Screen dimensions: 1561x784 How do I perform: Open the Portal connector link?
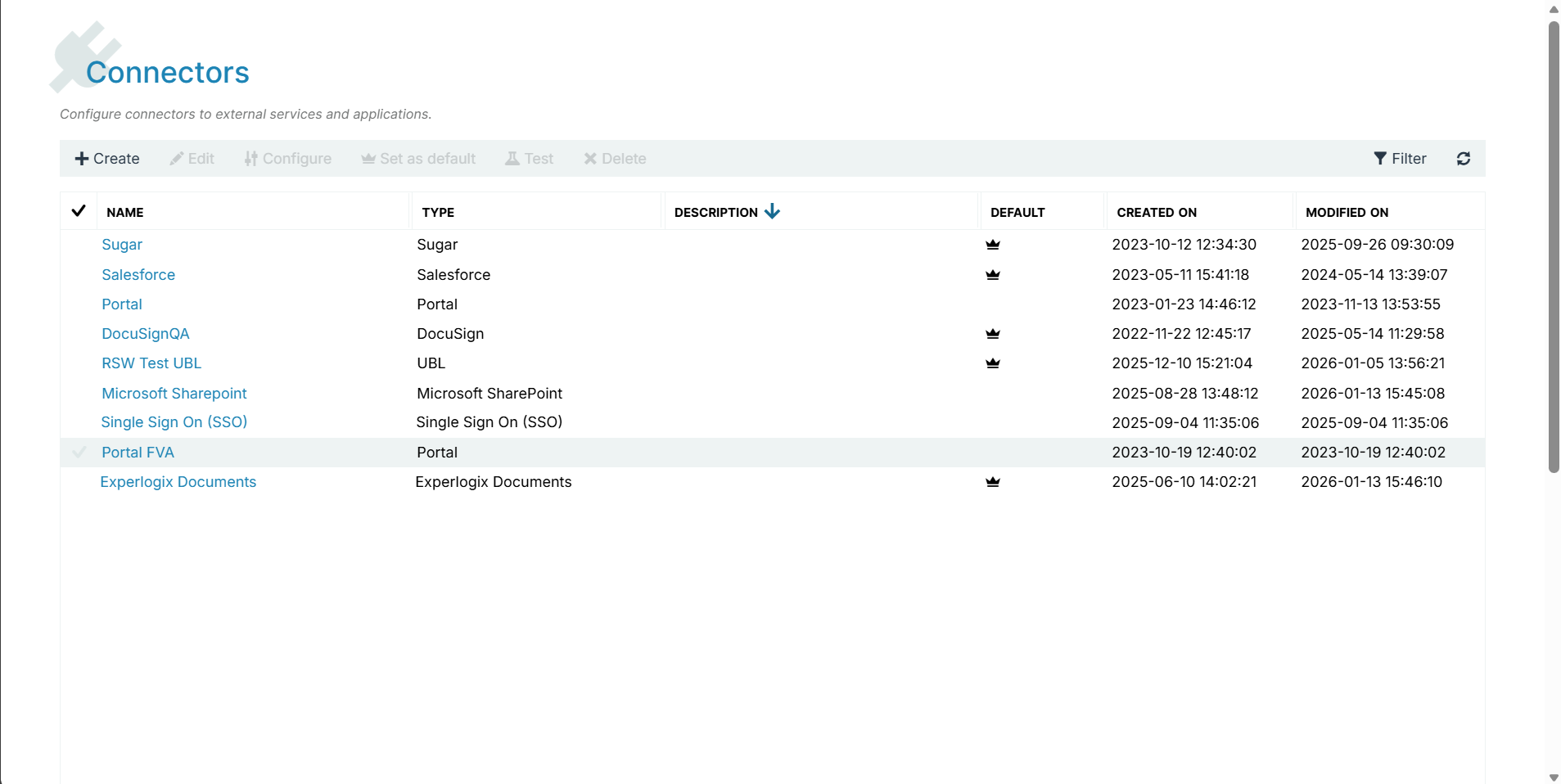point(122,304)
